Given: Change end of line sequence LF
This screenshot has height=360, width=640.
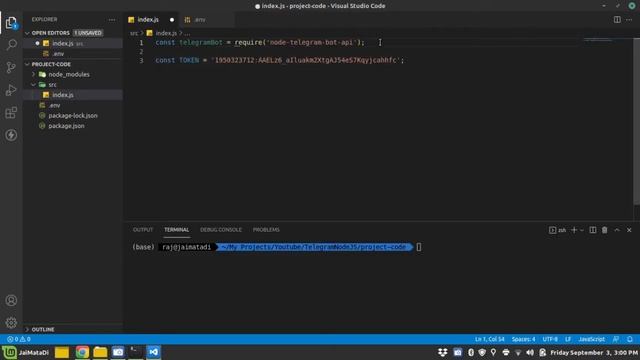Looking at the screenshot, I should coord(568,339).
